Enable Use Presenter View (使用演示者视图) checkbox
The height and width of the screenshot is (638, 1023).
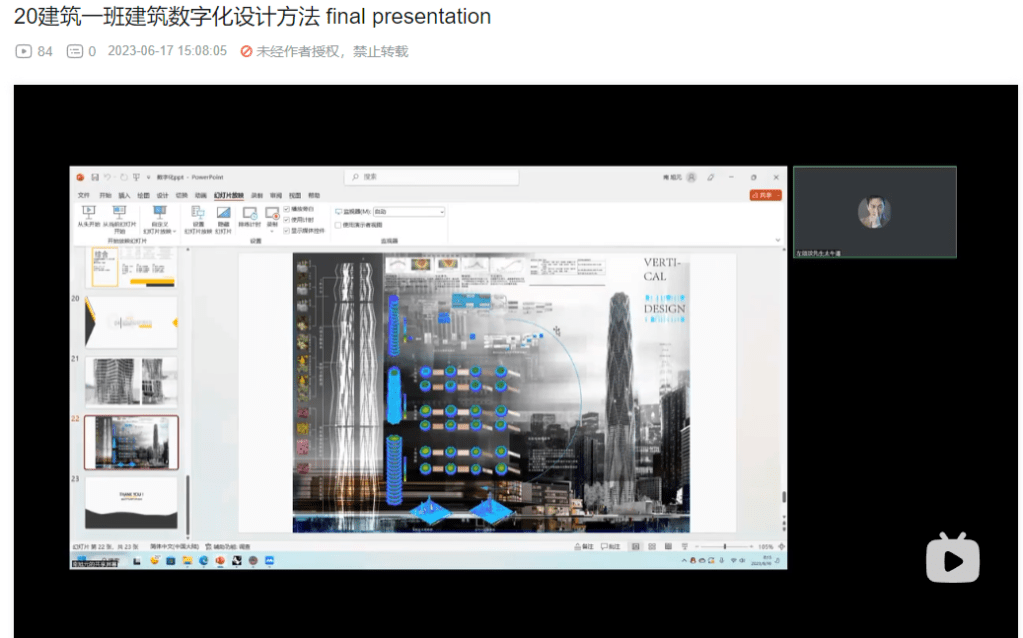tap(338, 224)
